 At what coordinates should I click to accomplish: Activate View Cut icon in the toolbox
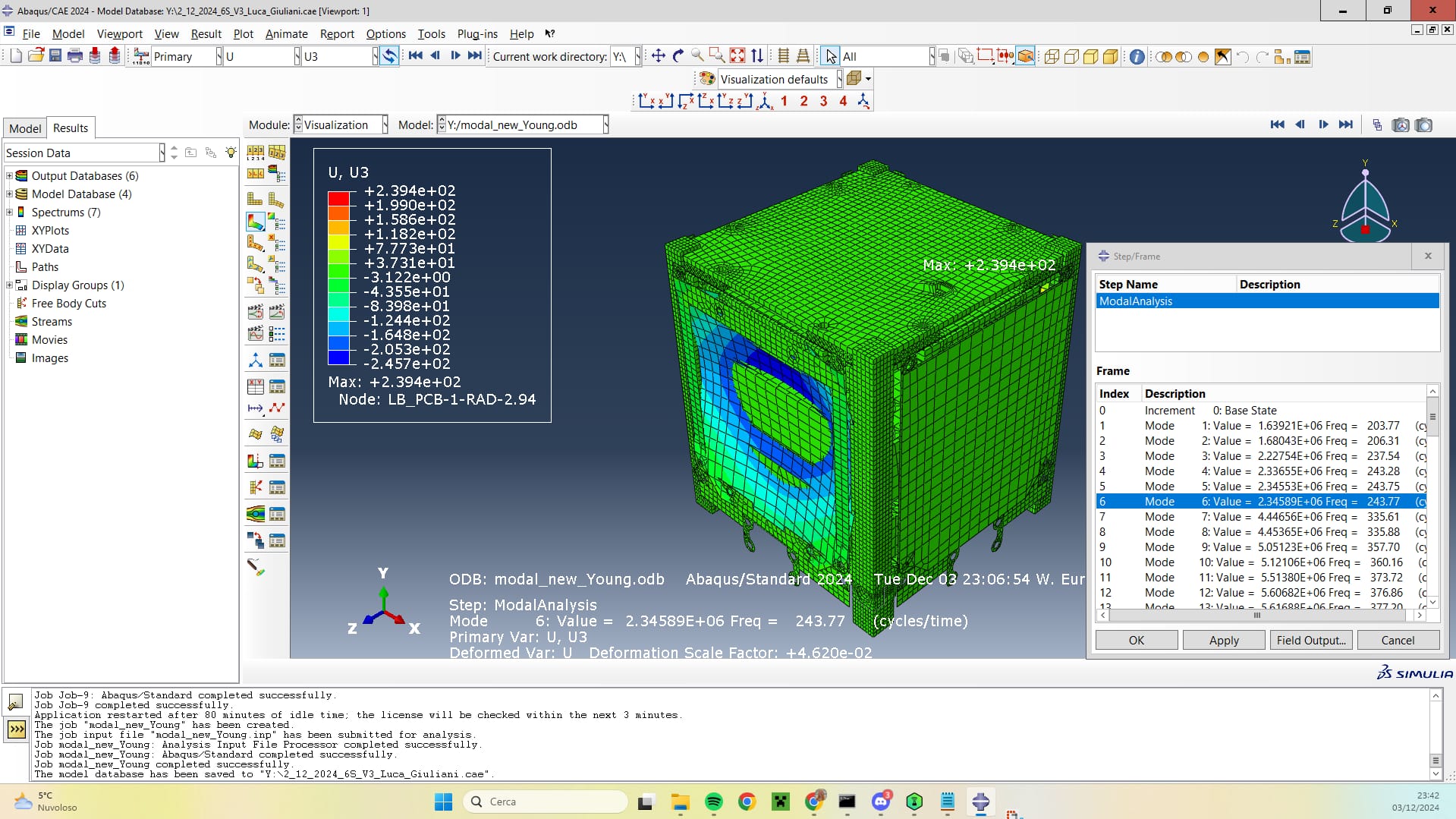pos(255,461)
